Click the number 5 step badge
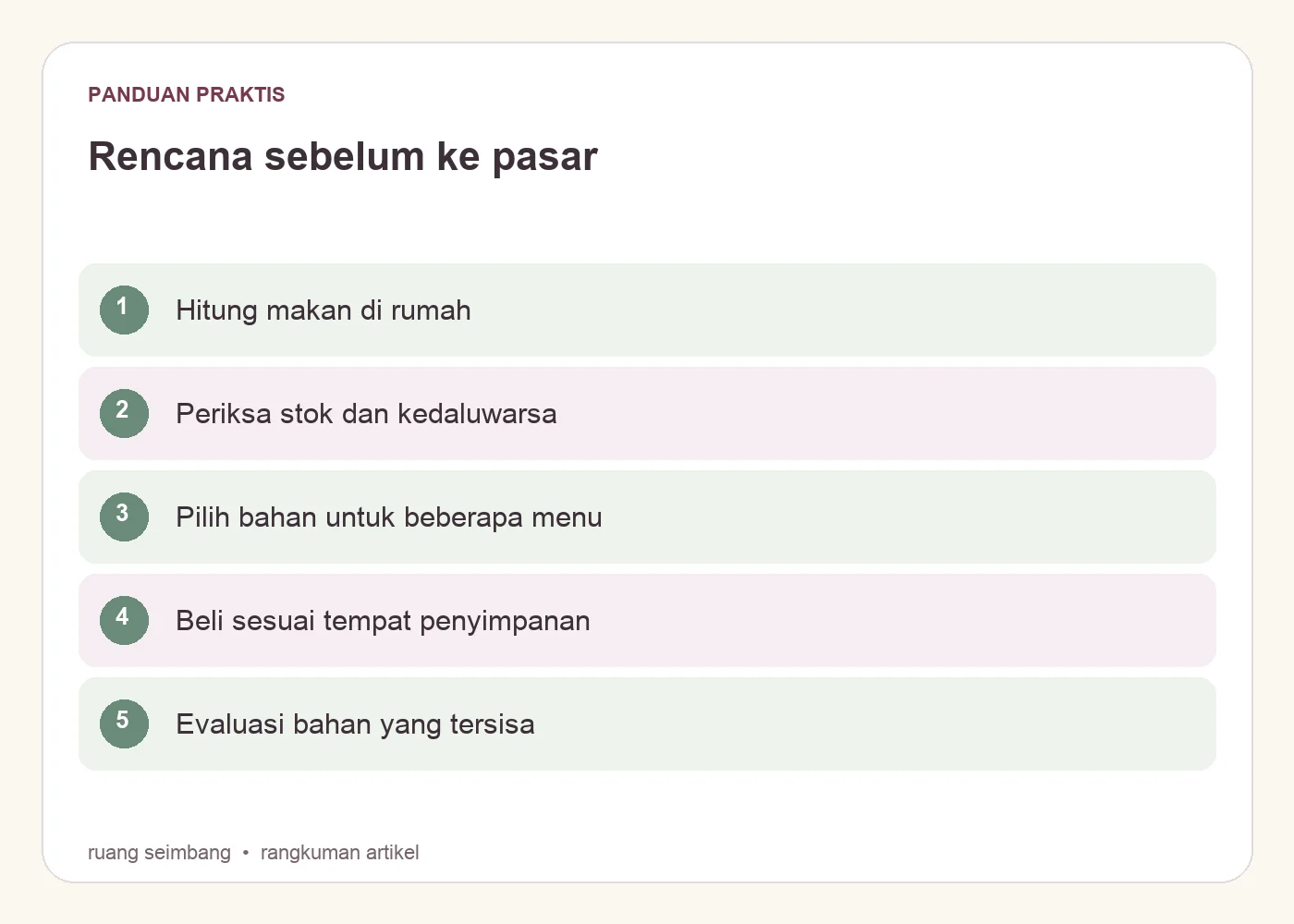This screenshot has width=1294, height=924. pyautogui.click(x=124, y=723)
